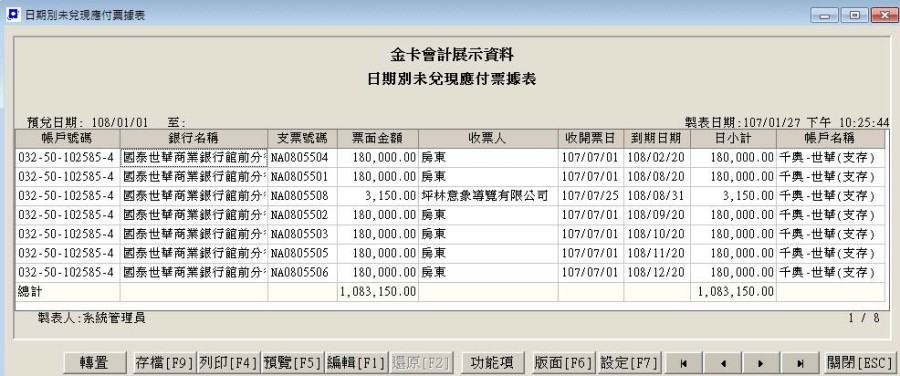Click the 轉置 button
900x376 pixels.
click(94, 363)
